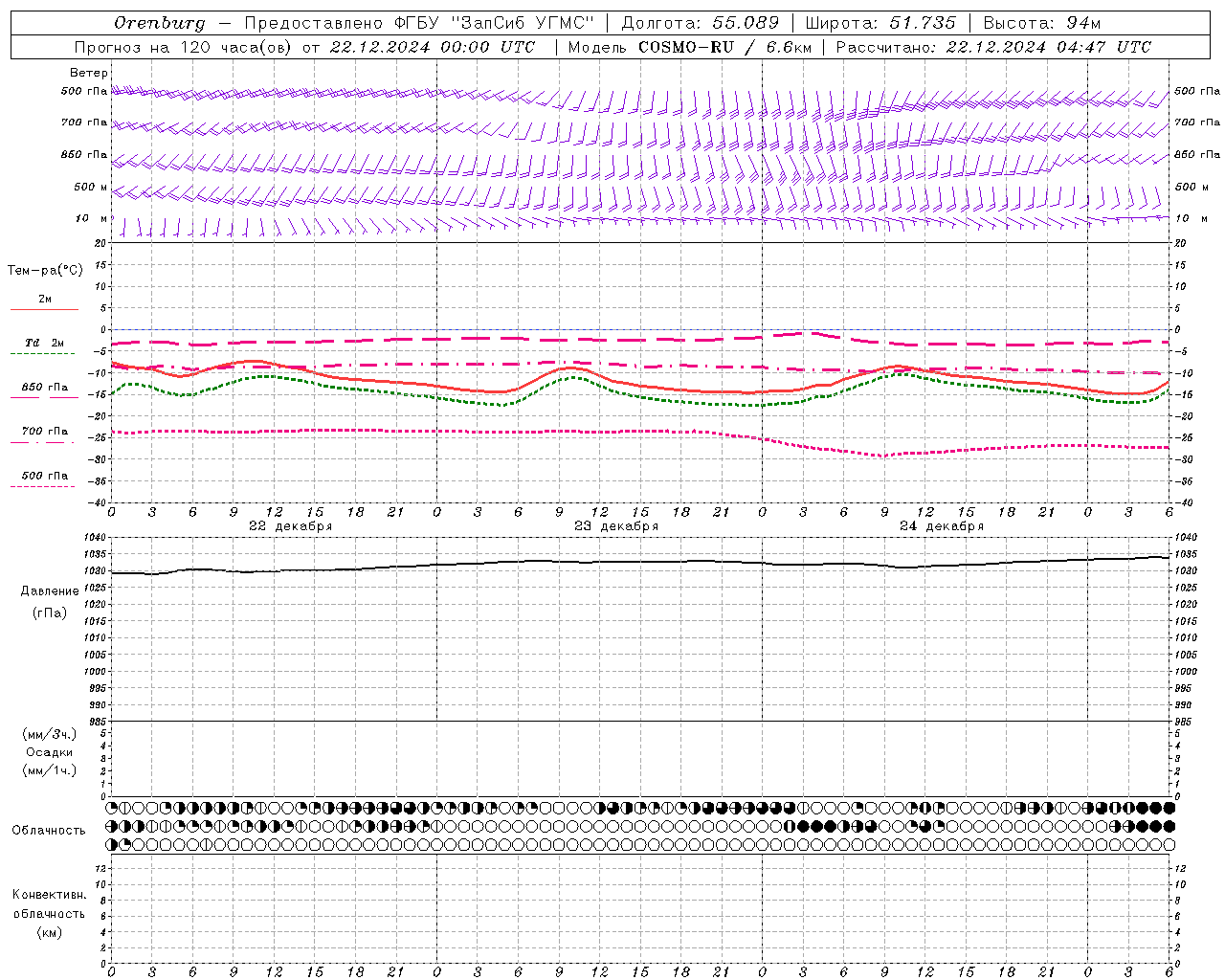Screen dimensions: 1225x980
Task: Click the elevation label "Высота: 94м"
Action: pyautogui.click(x=1042, y=23)
